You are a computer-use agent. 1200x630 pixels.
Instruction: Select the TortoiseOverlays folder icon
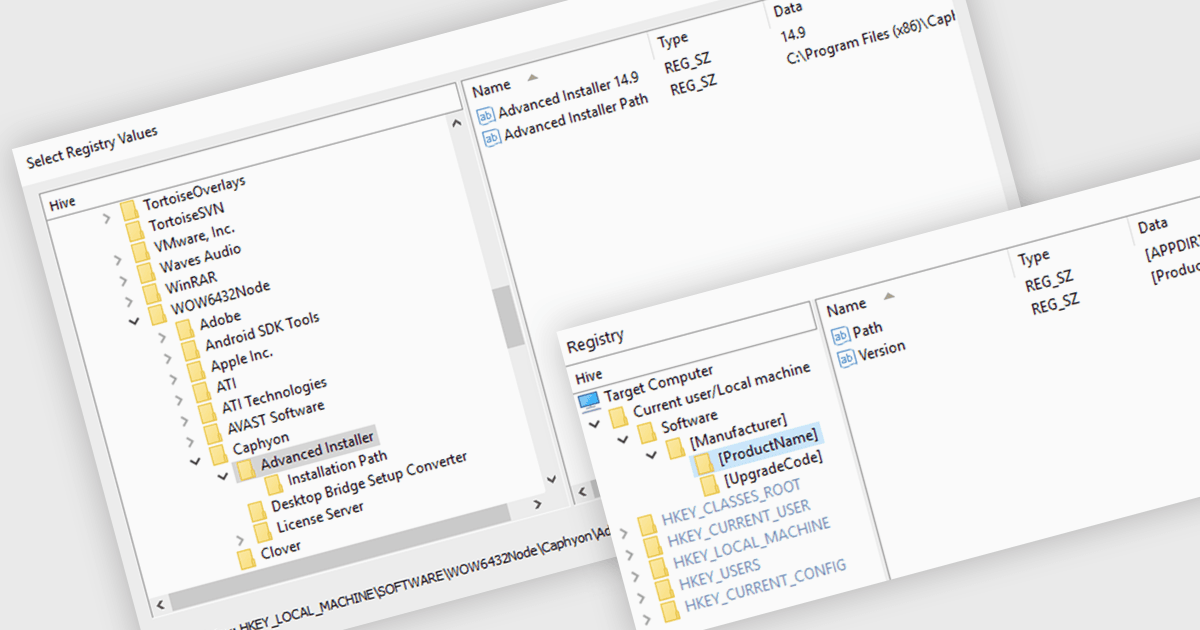coord(127,209)
